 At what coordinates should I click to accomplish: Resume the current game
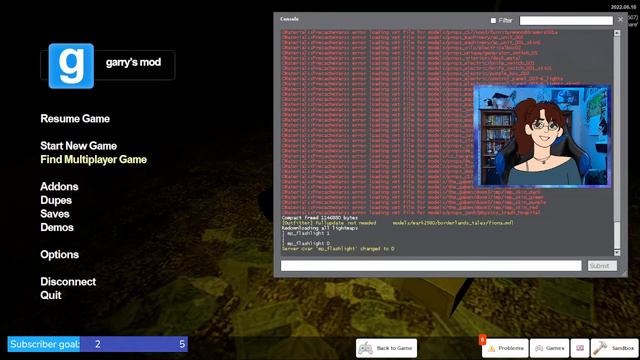pos(75,119)
